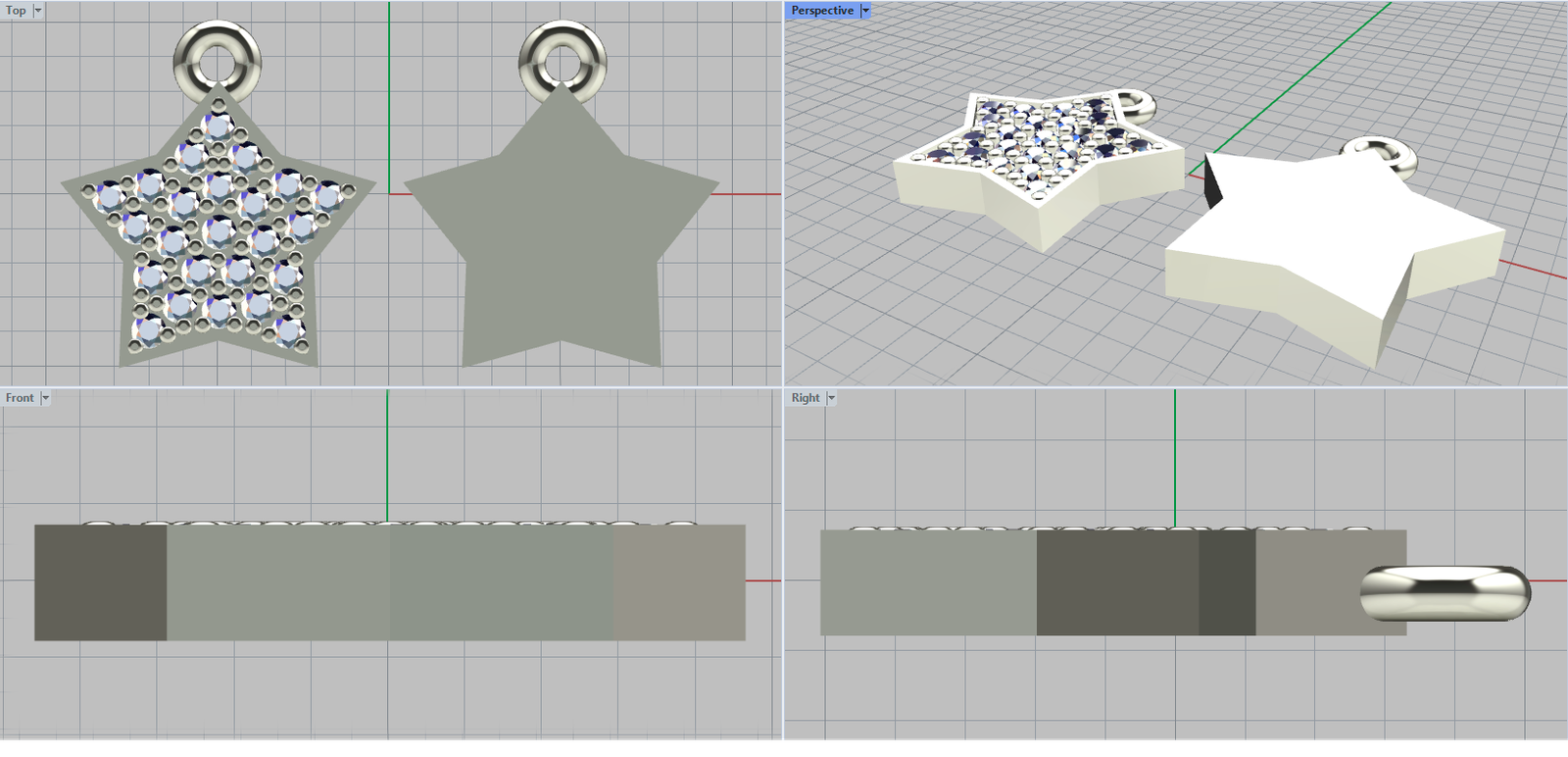Click the black face on the Perspective plain star
1568x757 pixels.
coord(1213,181)
